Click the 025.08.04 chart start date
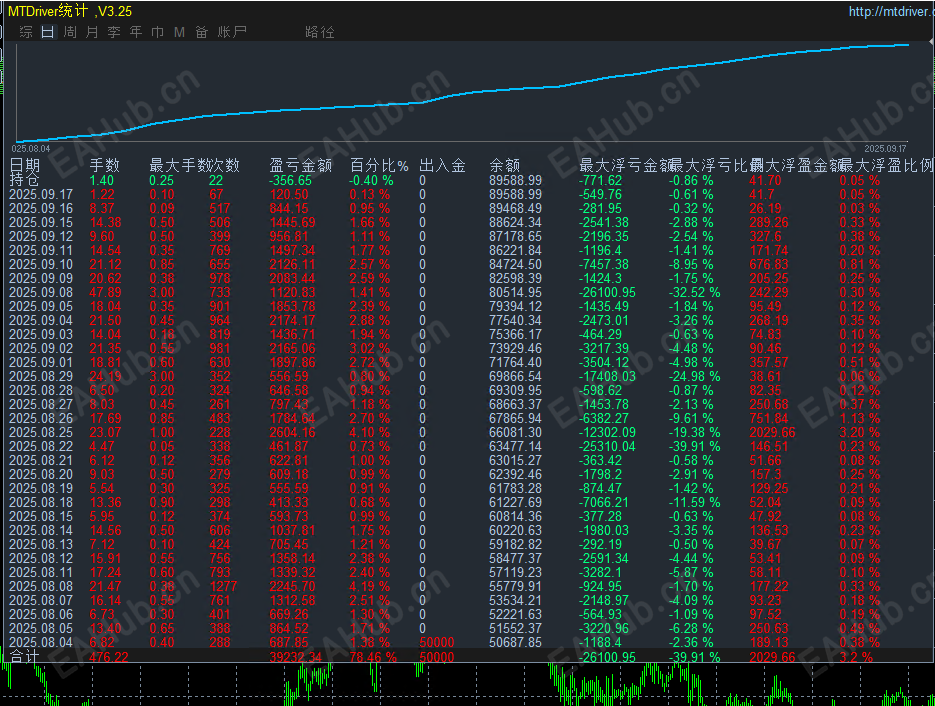The image size is (935, 706). (x=31, y=148)
